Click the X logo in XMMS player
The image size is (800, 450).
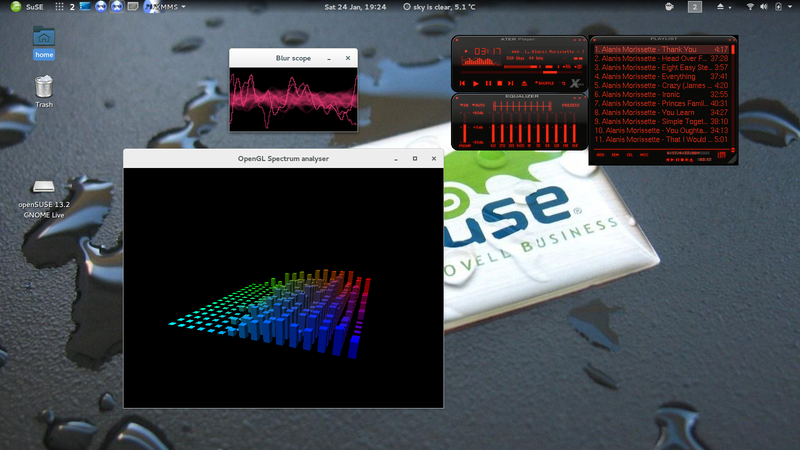[576, 83]
